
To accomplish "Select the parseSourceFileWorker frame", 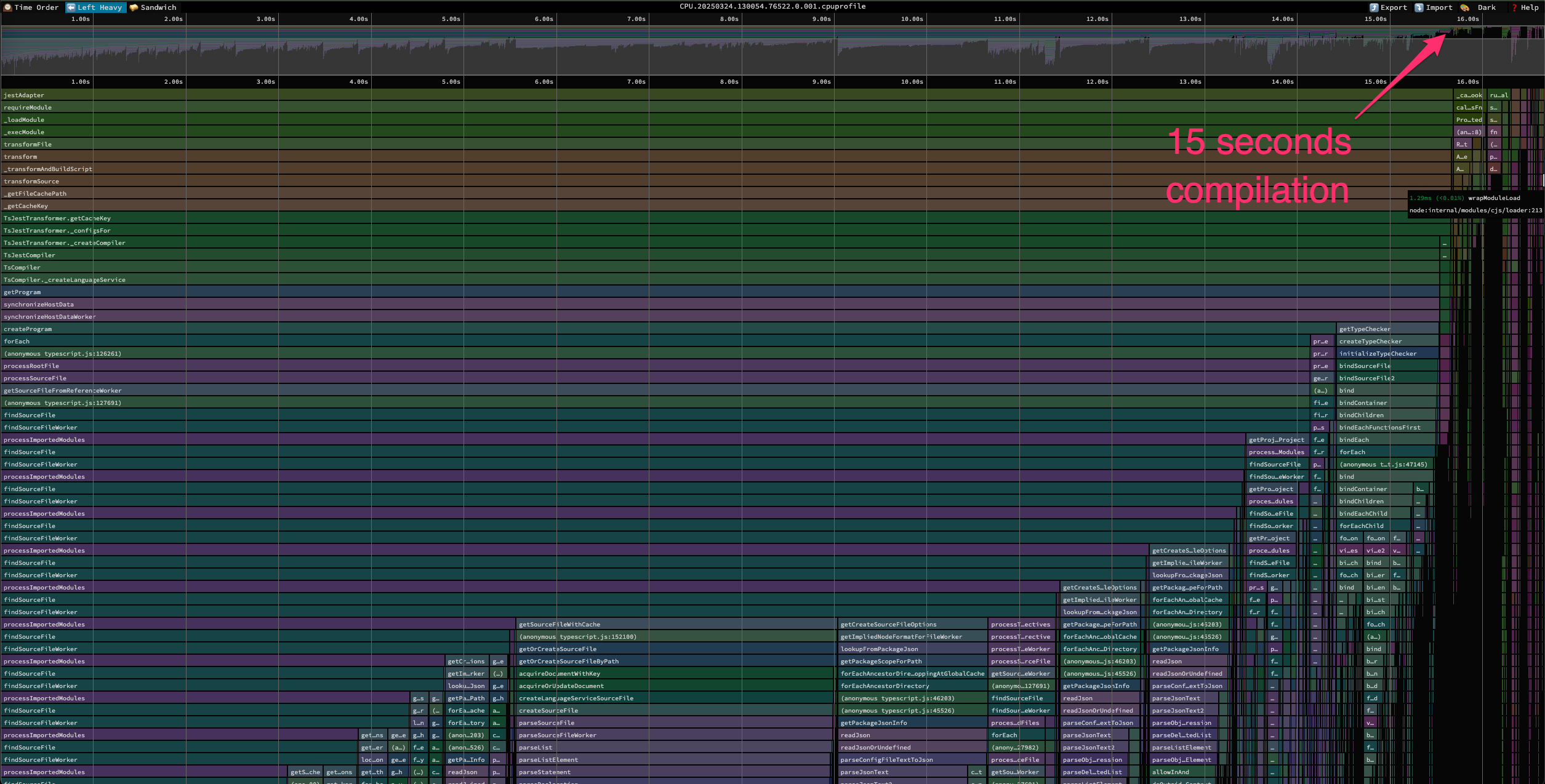I will (557, 735).
